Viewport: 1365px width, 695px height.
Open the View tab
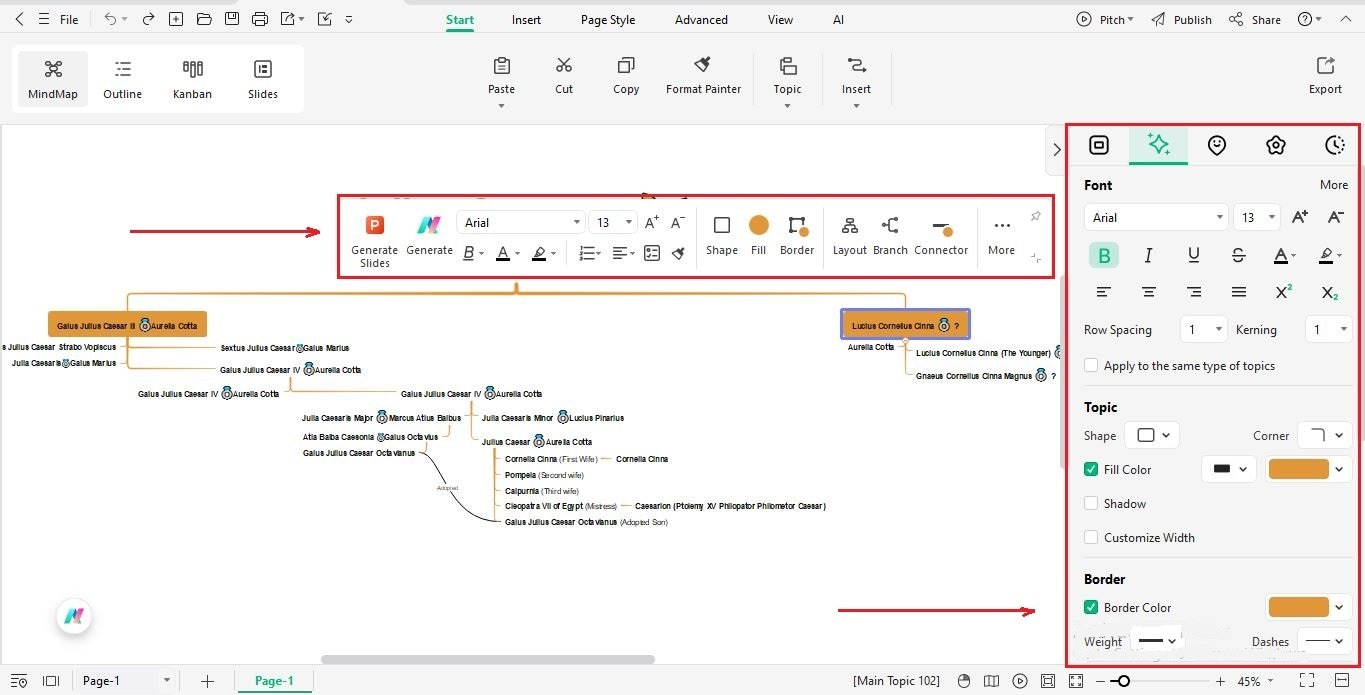click(x=780, y=19)
